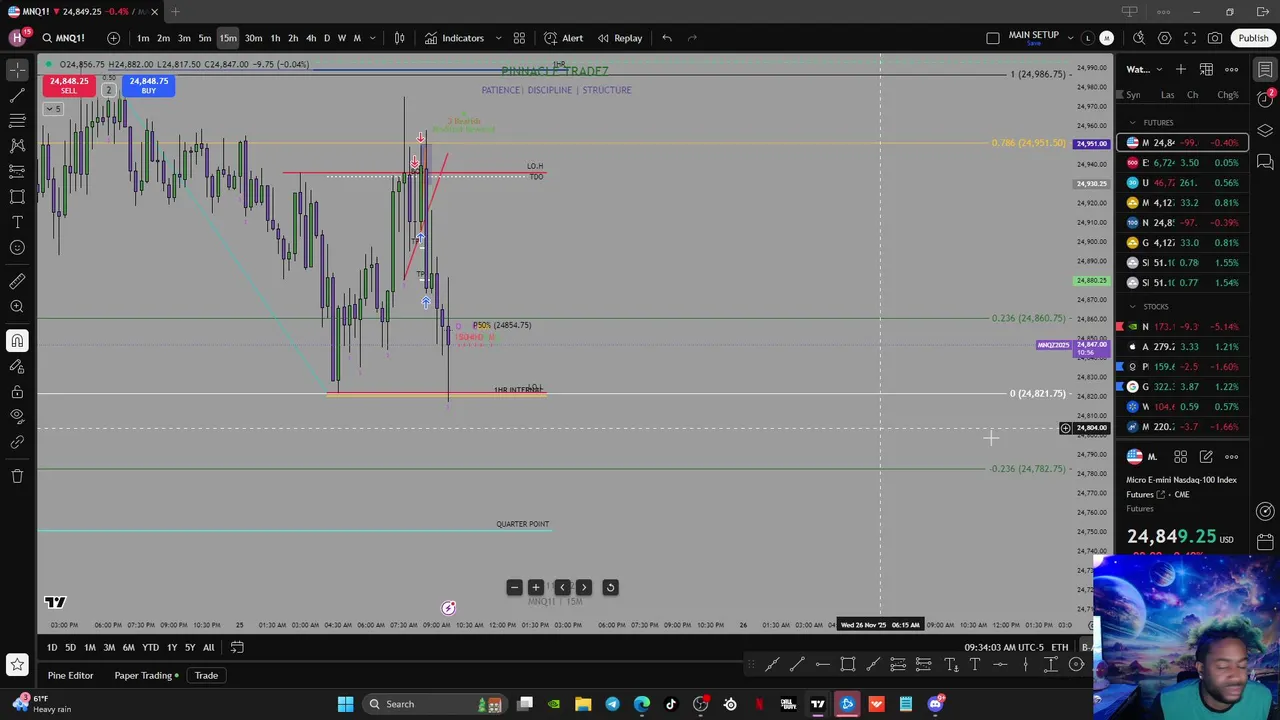The image size is (1280, 720).
Task: Open the chart type candles selector
Action: coord(399,38)
